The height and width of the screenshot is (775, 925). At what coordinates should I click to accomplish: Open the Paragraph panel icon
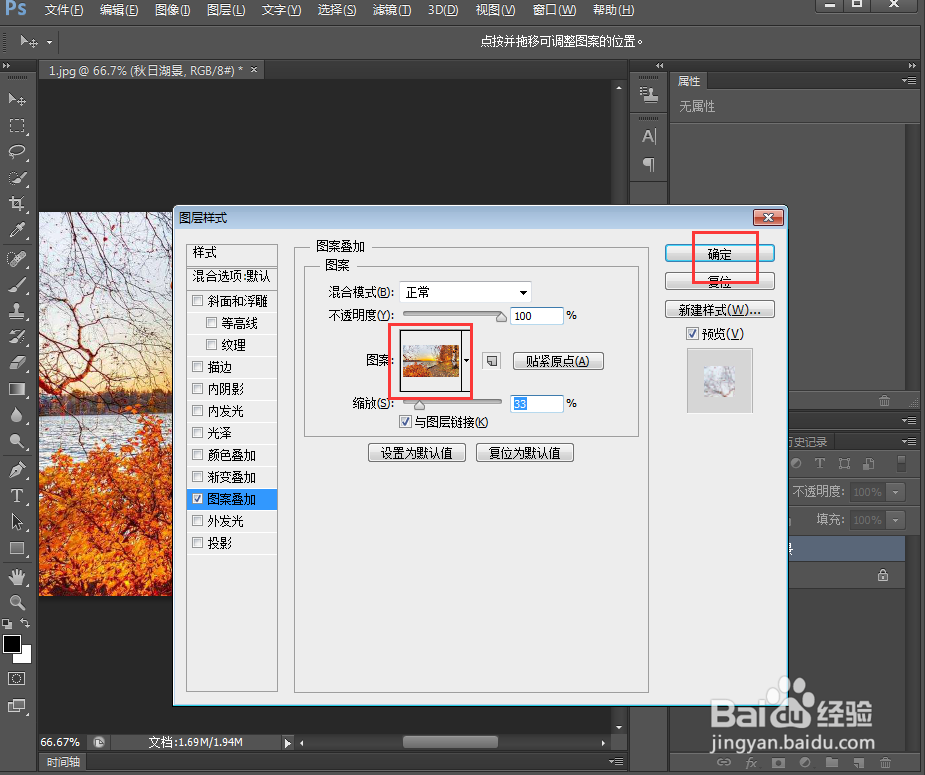point(649,162)
